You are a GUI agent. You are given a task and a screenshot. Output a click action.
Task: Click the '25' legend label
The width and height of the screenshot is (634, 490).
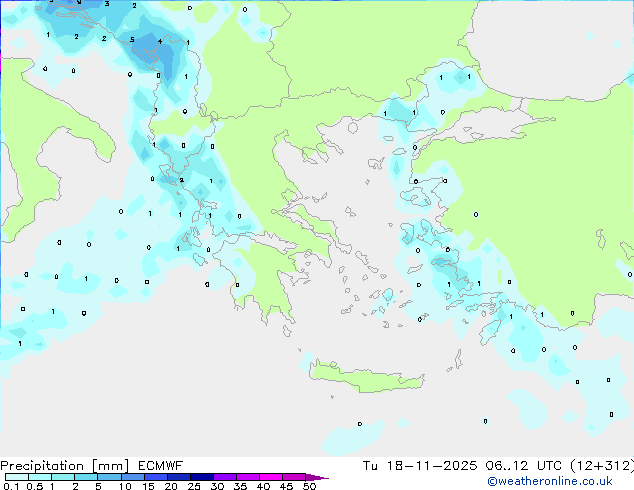pos(194,486)
